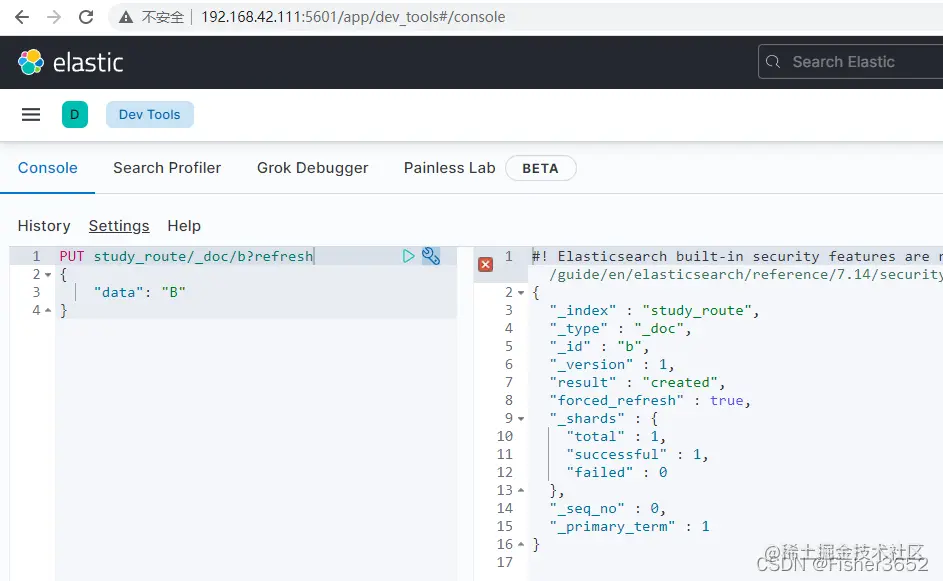943x581 pixels.
Task: Open console Help
Action: (x=184, y=226)
